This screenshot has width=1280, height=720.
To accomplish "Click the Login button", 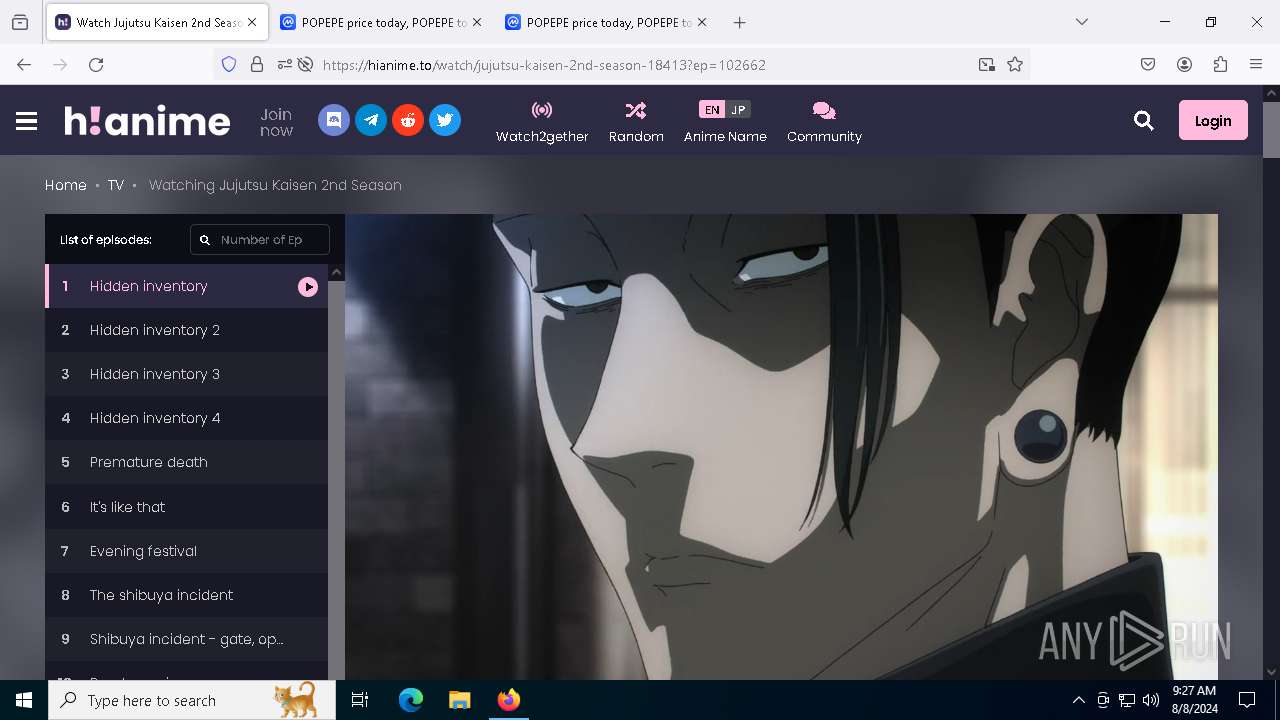I will (x=1213, y=120).
